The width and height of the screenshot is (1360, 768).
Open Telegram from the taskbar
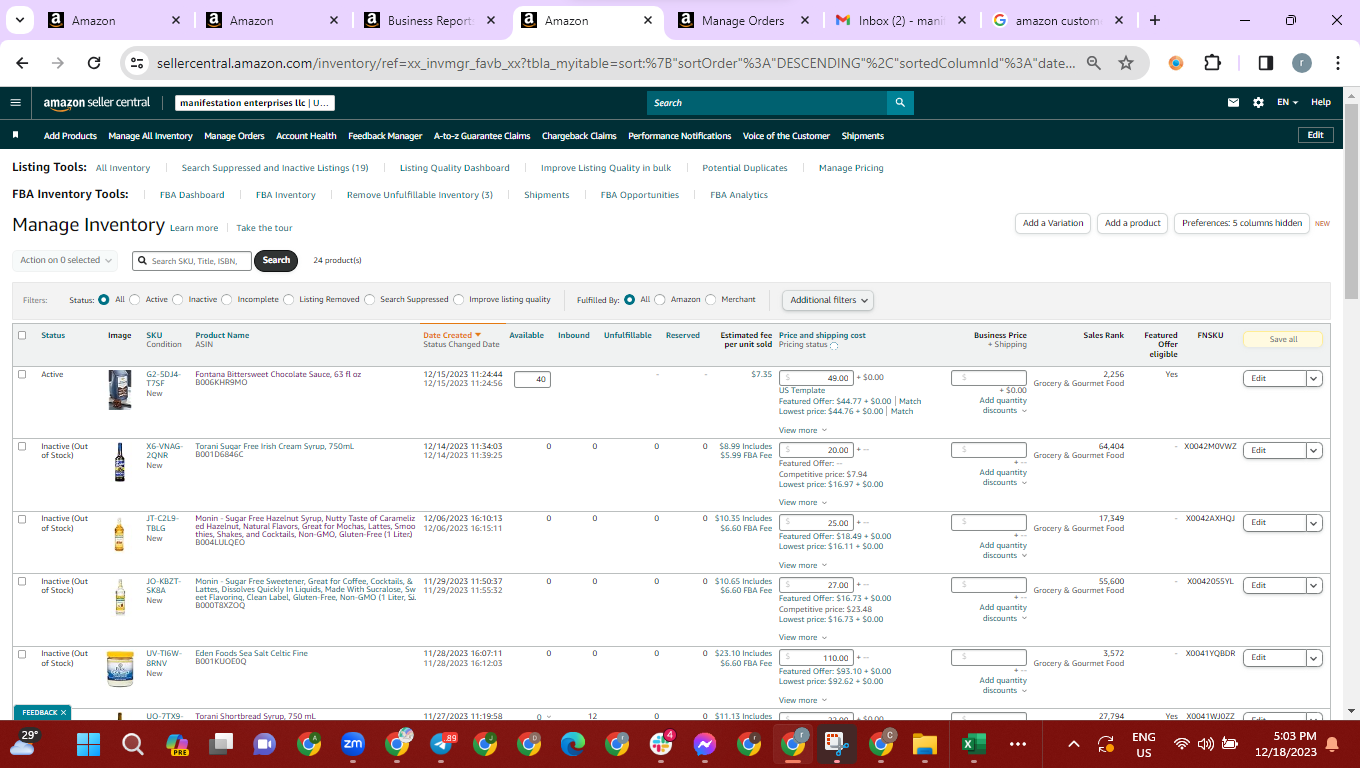pyautogui.click(x=441, y=744)
